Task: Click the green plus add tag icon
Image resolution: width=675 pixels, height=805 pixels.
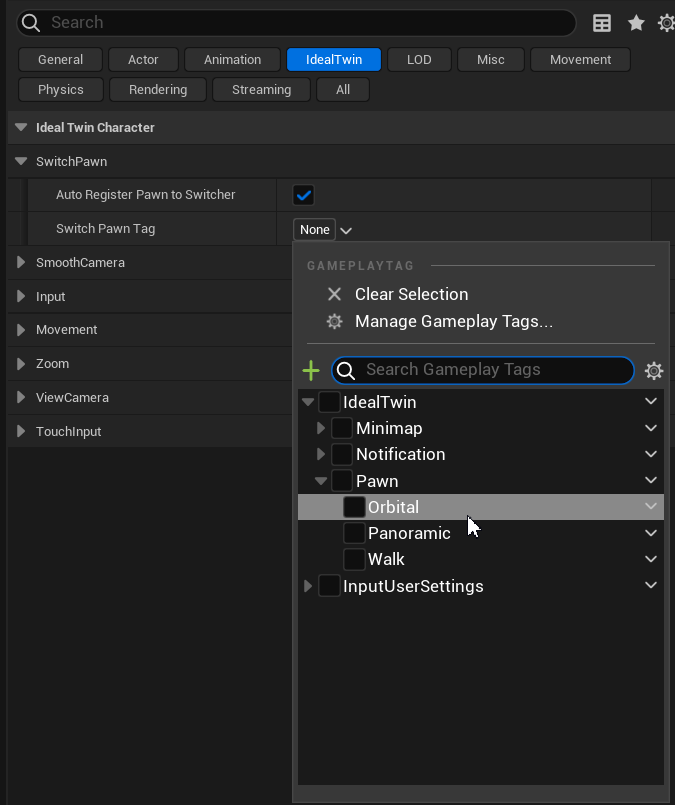Action: [311, 371]
